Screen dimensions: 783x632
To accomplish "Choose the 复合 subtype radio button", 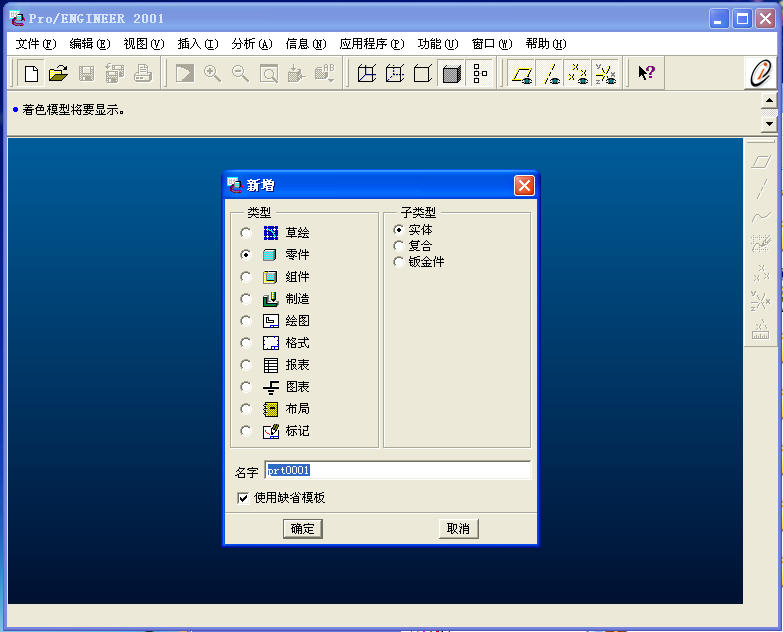I will pos(398,246).
